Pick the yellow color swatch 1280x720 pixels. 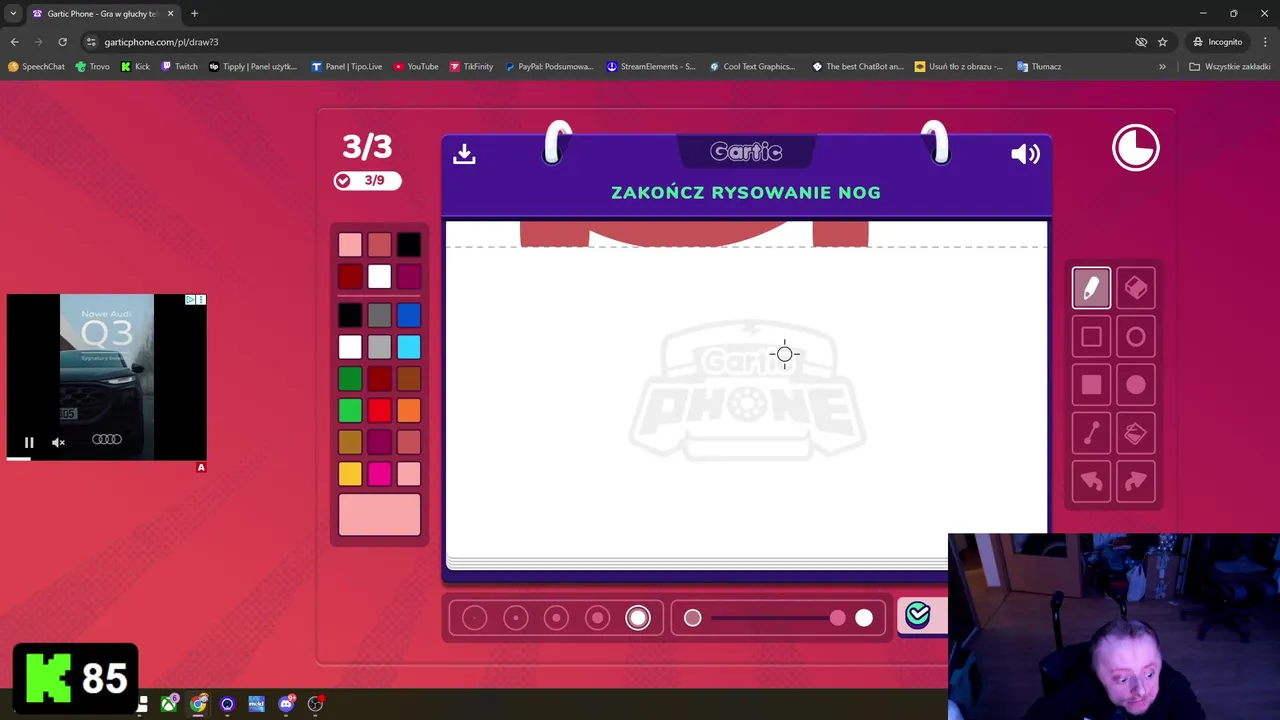(x=350, y=473)
